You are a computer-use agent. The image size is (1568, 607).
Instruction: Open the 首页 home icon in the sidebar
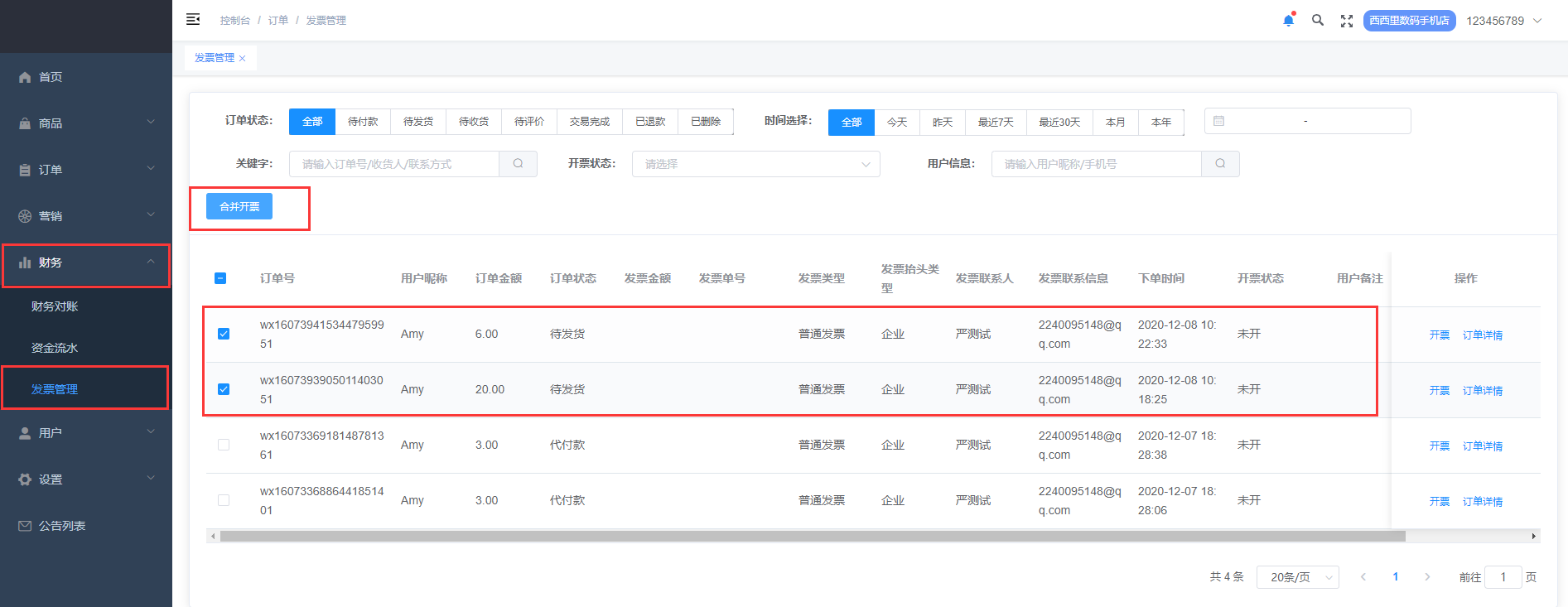25,77
